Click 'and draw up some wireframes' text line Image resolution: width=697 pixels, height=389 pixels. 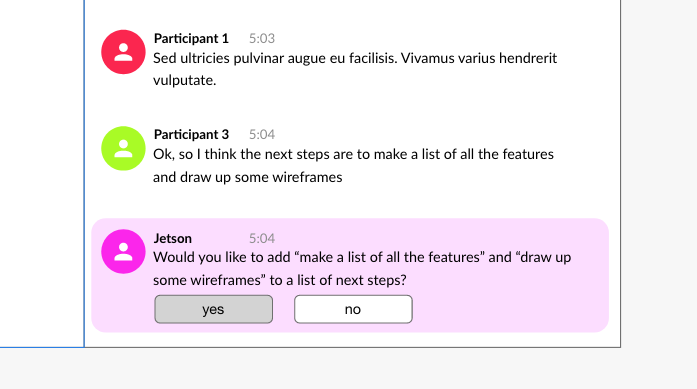pyautogui.click(x=248, y=177)
